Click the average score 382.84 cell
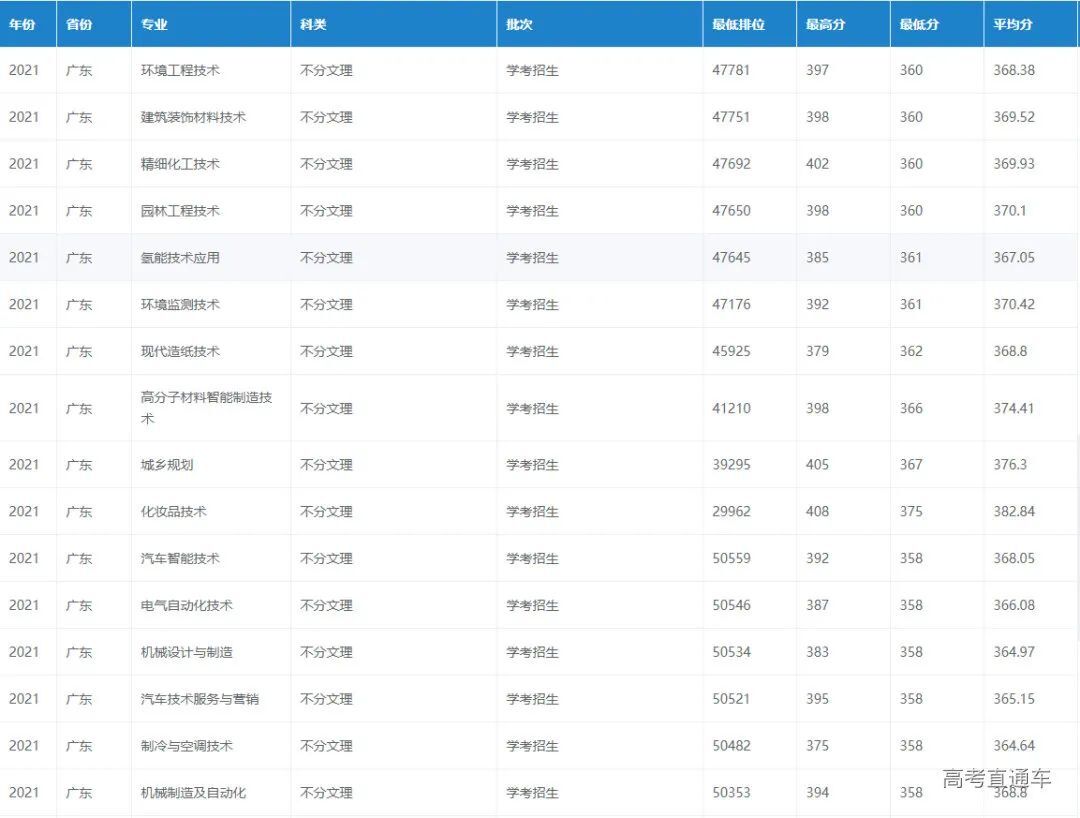Viewport: 1080px width, 818px height. coord(1014,511)
